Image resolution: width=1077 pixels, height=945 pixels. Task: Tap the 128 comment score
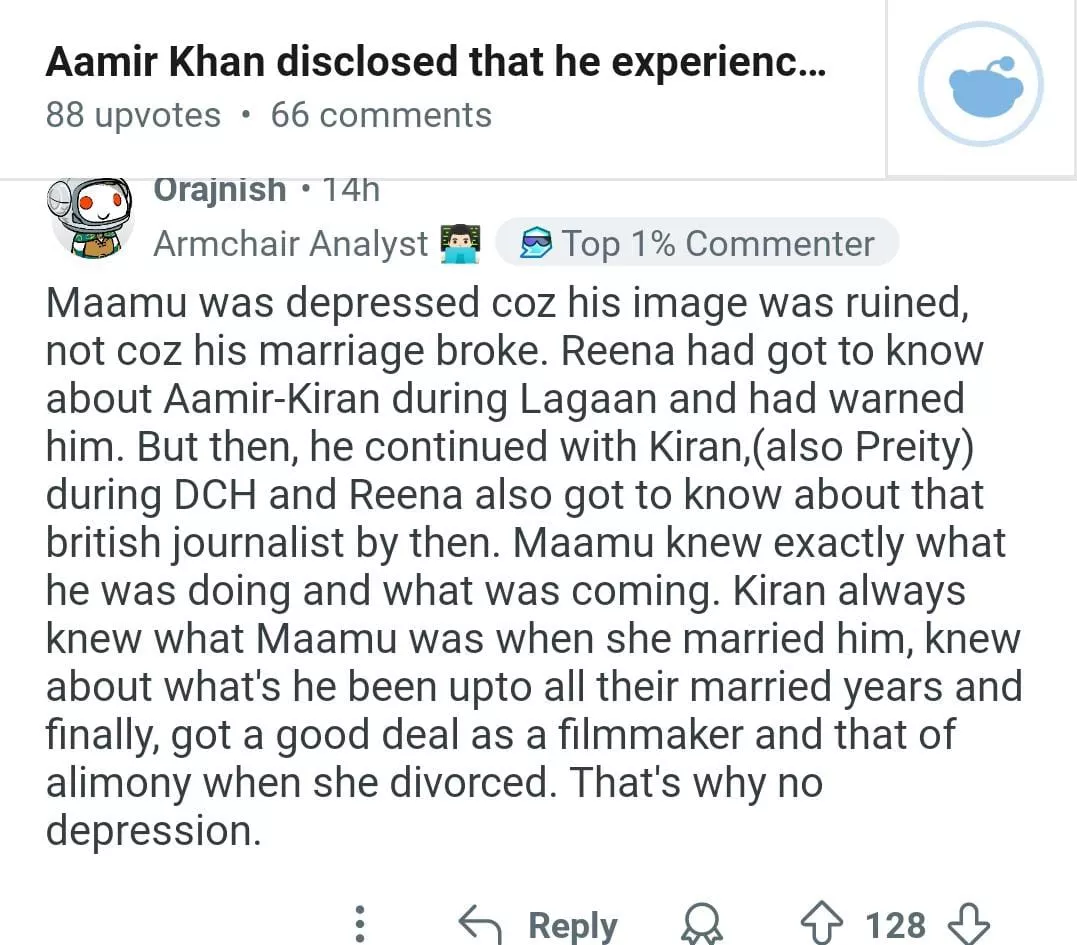[895, 925]
